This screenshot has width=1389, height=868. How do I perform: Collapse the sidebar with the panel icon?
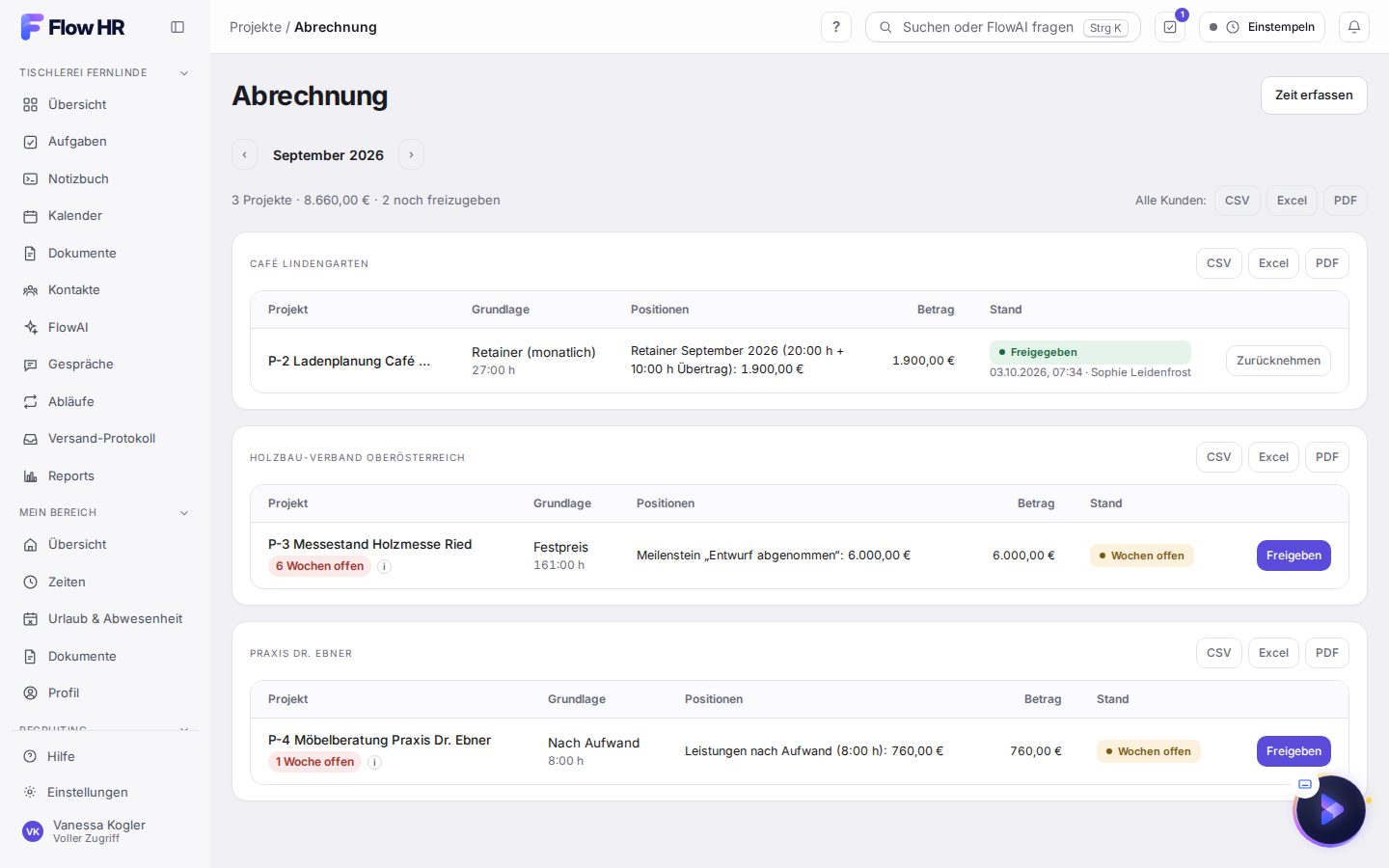pyautogui.click(x=177, y=27)
